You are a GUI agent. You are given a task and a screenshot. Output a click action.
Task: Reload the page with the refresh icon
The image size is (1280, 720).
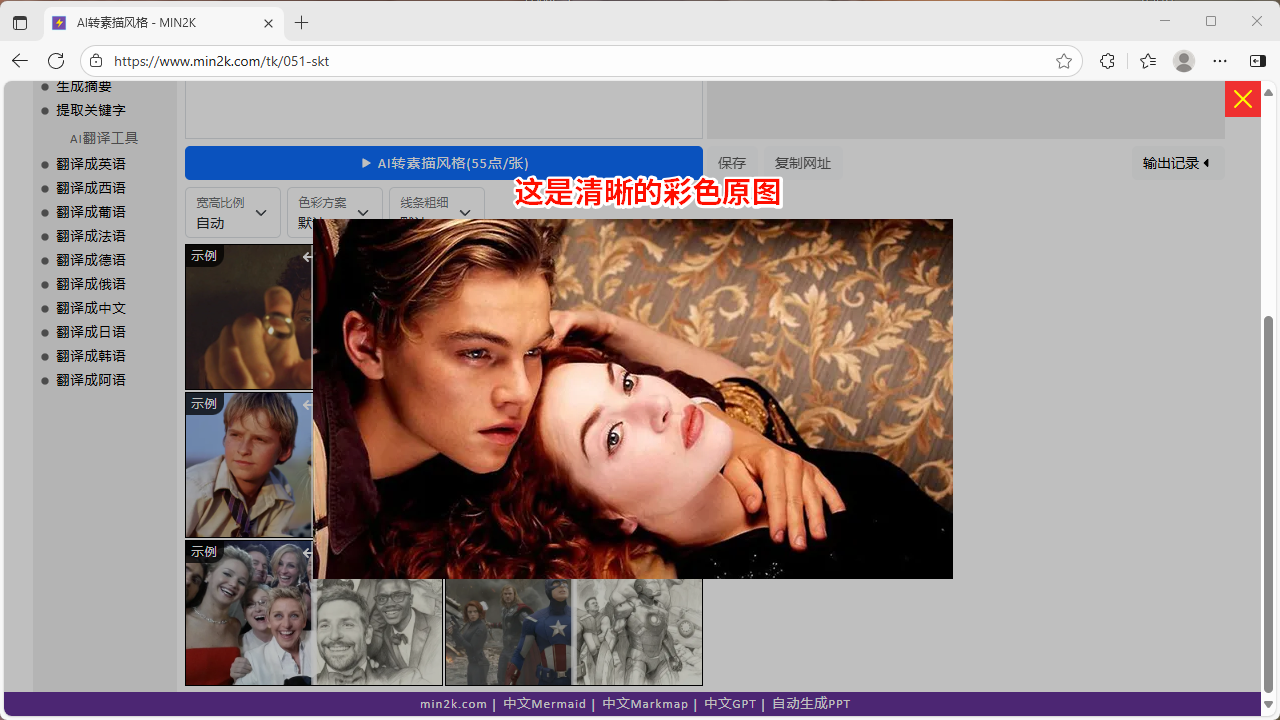pyautogui.click(x=56, y=61)
